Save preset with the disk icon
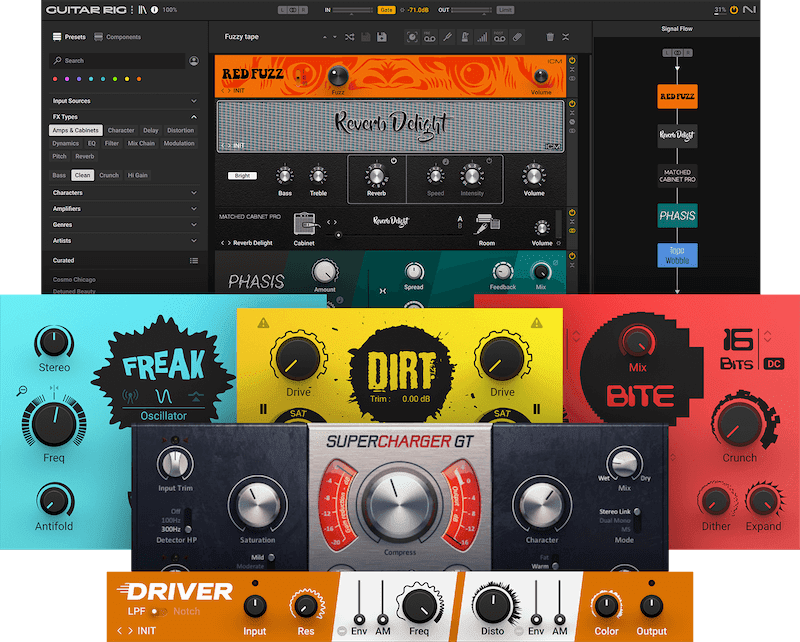Viewport: 800px width, 642px height. point(366,37)
